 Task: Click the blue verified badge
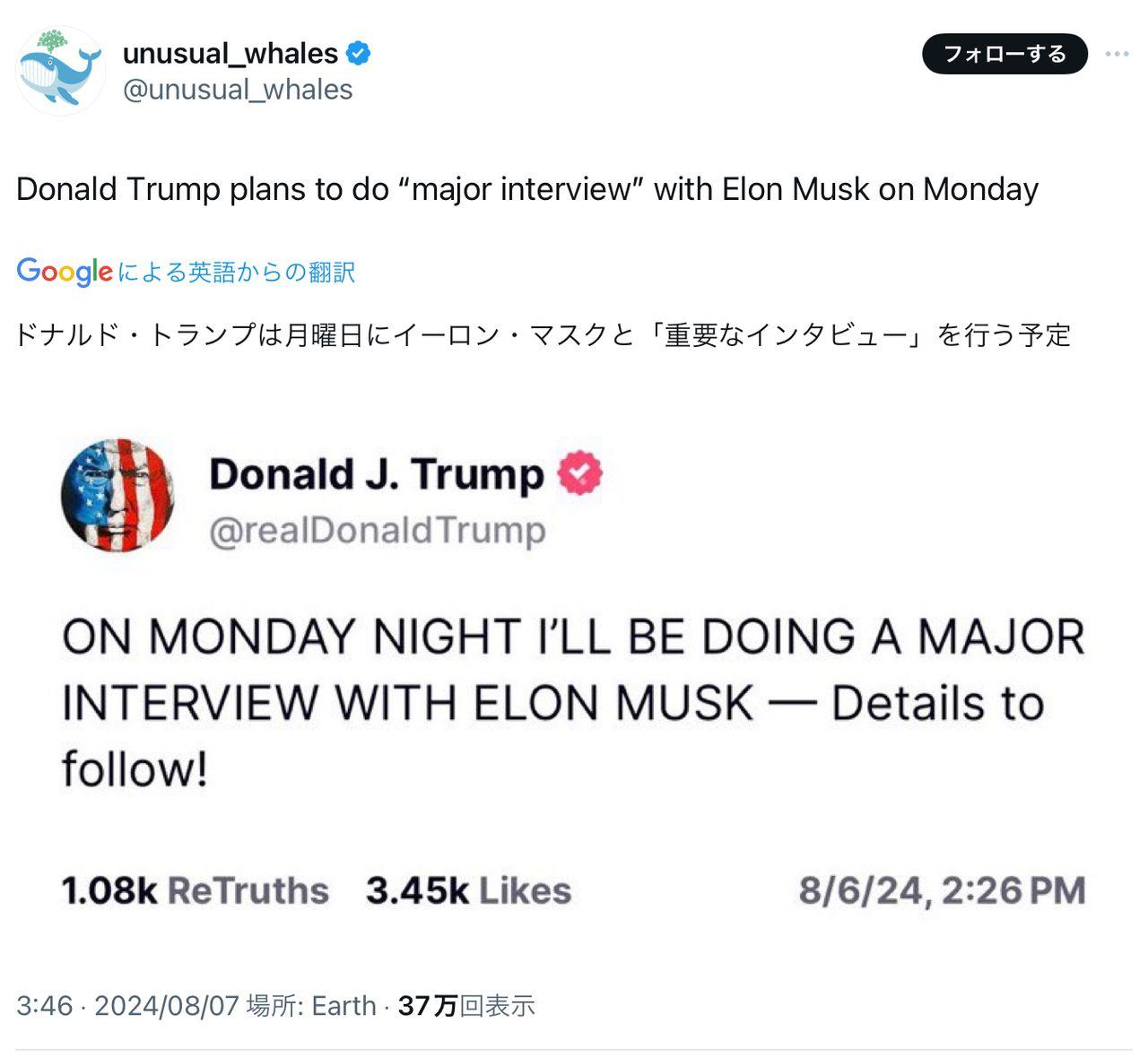[359, 53]
